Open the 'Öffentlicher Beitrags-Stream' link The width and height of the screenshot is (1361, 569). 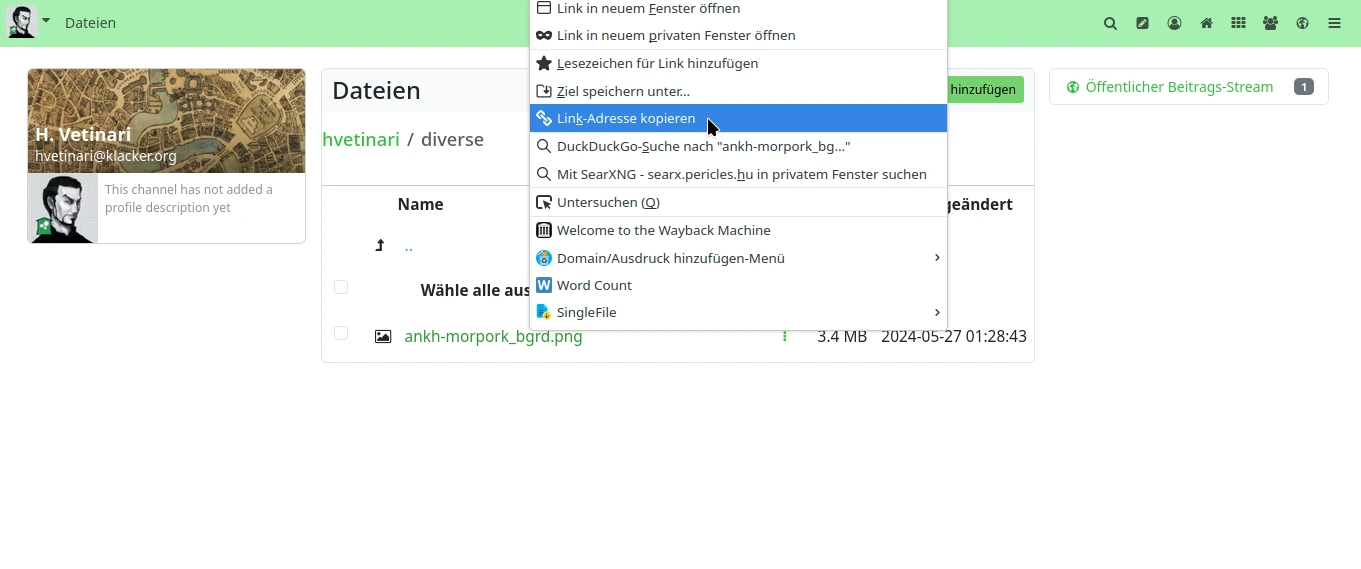(1178, 87)
